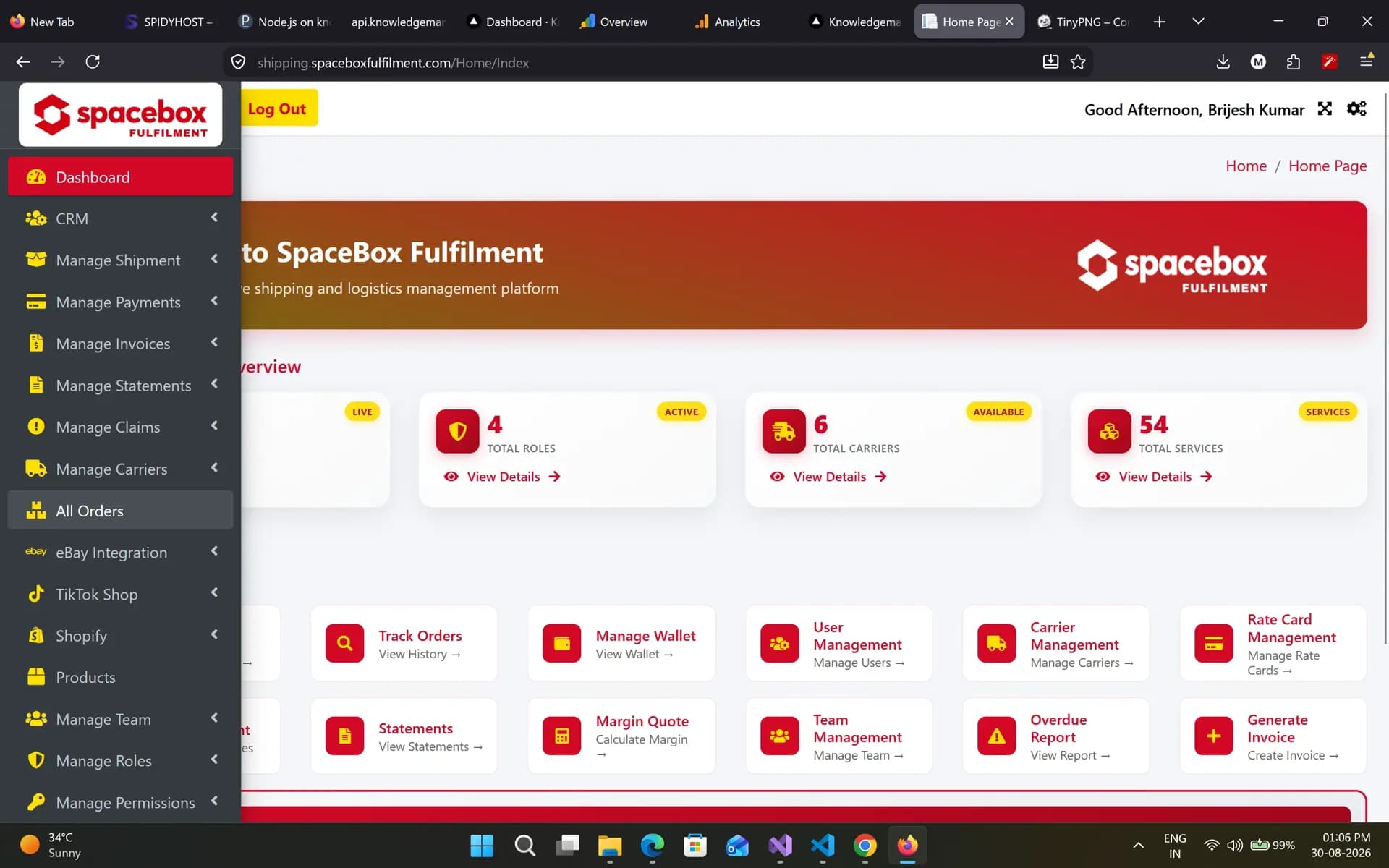Reload the page with refresh icon
The width and height of the screenshot is (1389, 868).
coord(93,62)
